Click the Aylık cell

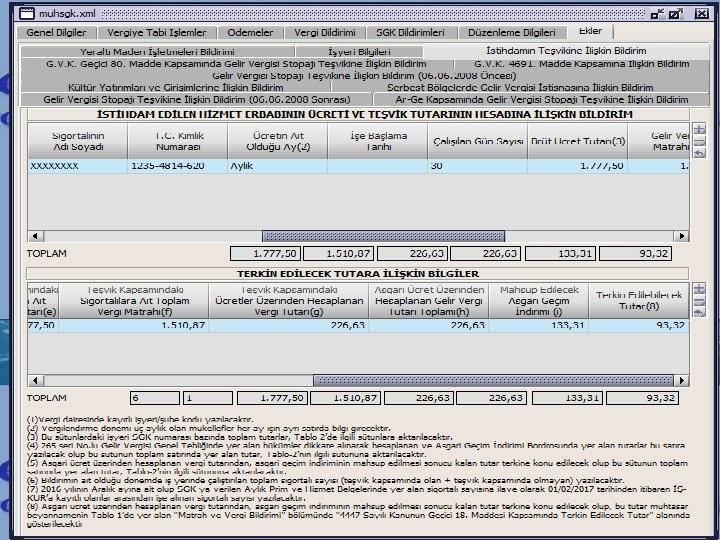278,166
